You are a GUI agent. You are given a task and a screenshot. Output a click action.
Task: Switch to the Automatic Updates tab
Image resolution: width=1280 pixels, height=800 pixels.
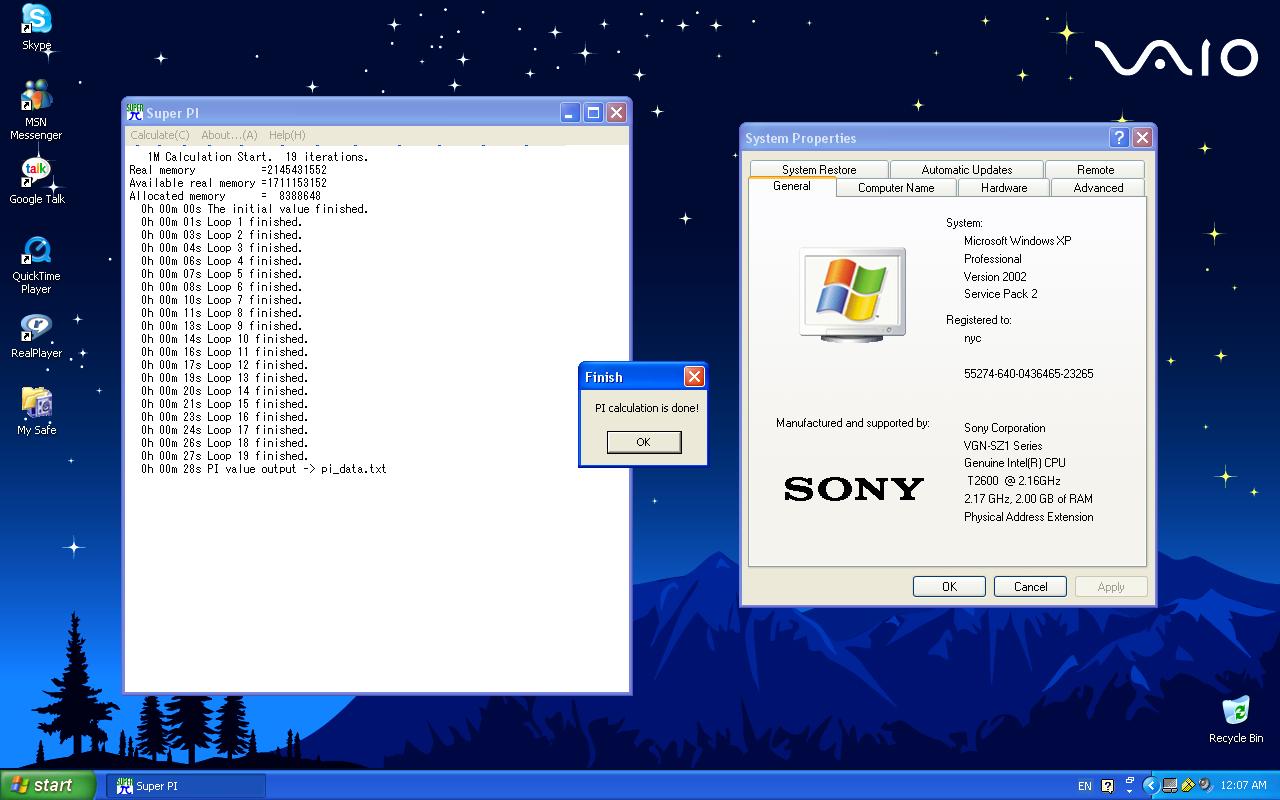coord(967,170)
